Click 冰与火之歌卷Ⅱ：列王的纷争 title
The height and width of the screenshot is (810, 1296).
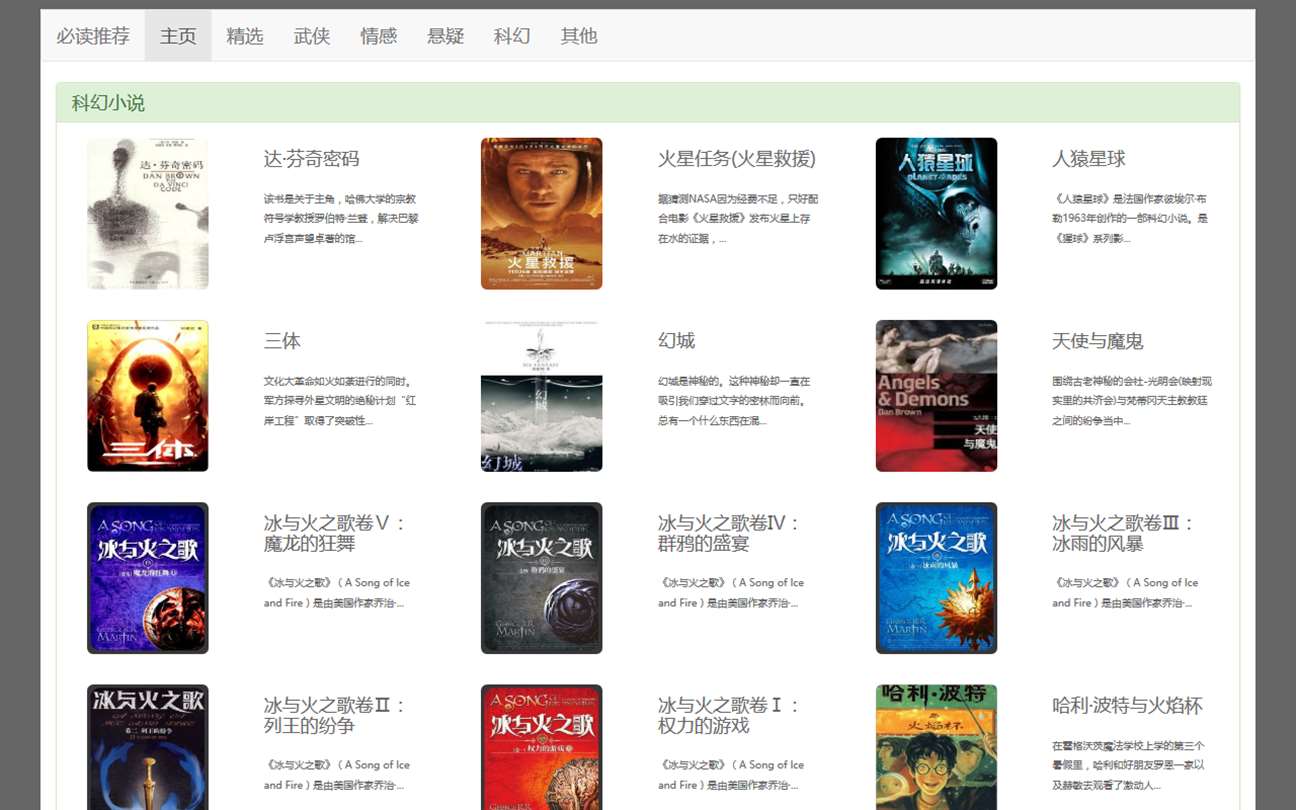click(336, 715)
